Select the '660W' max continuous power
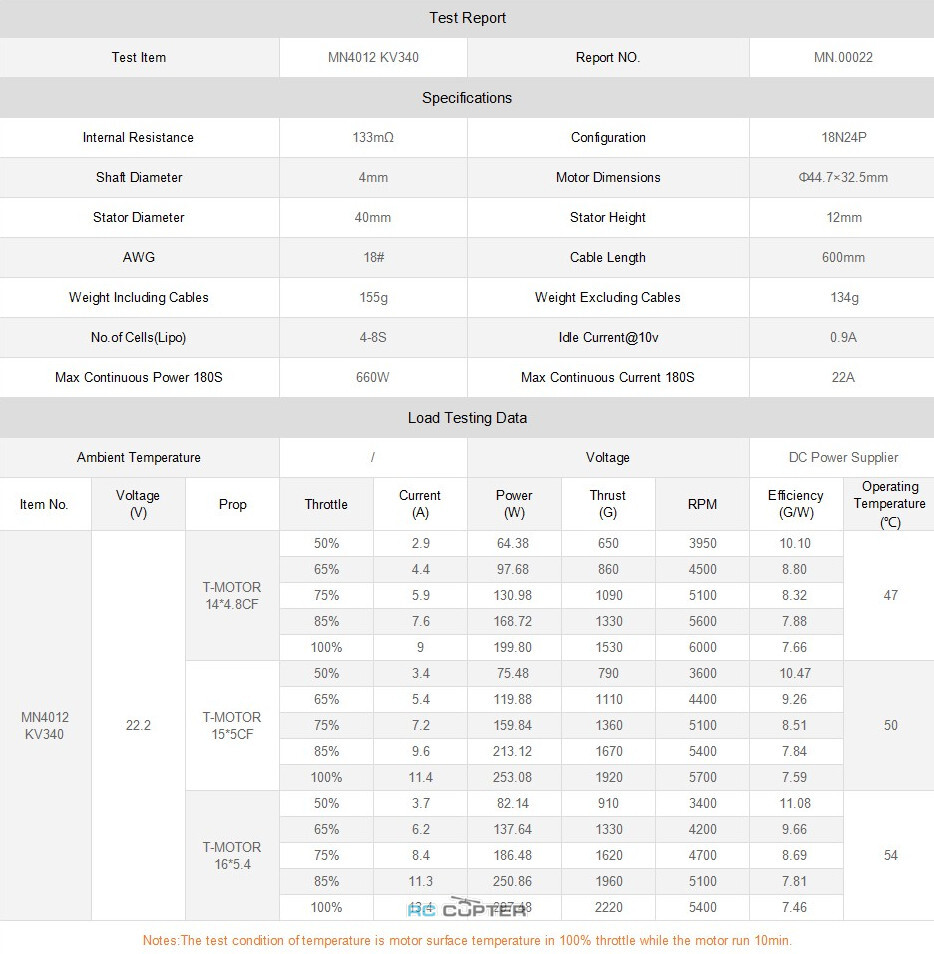 (x=372, y=377)
